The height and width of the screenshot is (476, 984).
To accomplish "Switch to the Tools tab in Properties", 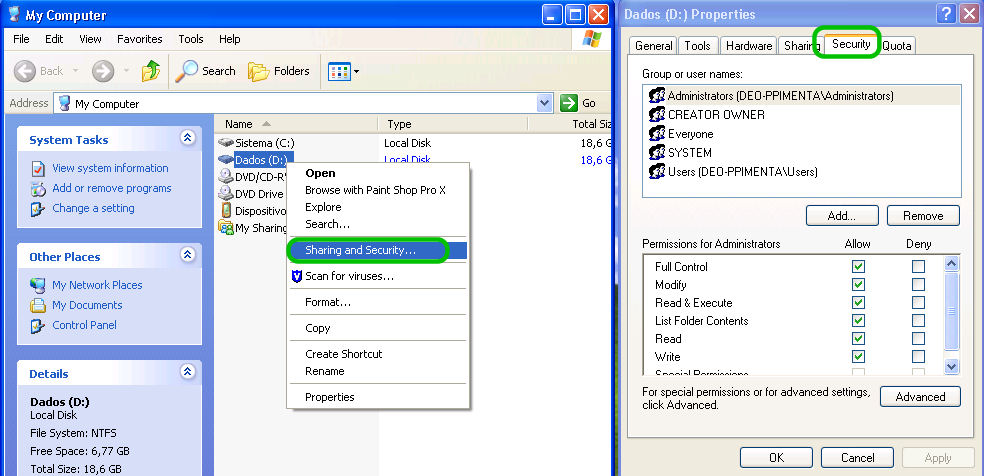I will click(x=697, y=46).
